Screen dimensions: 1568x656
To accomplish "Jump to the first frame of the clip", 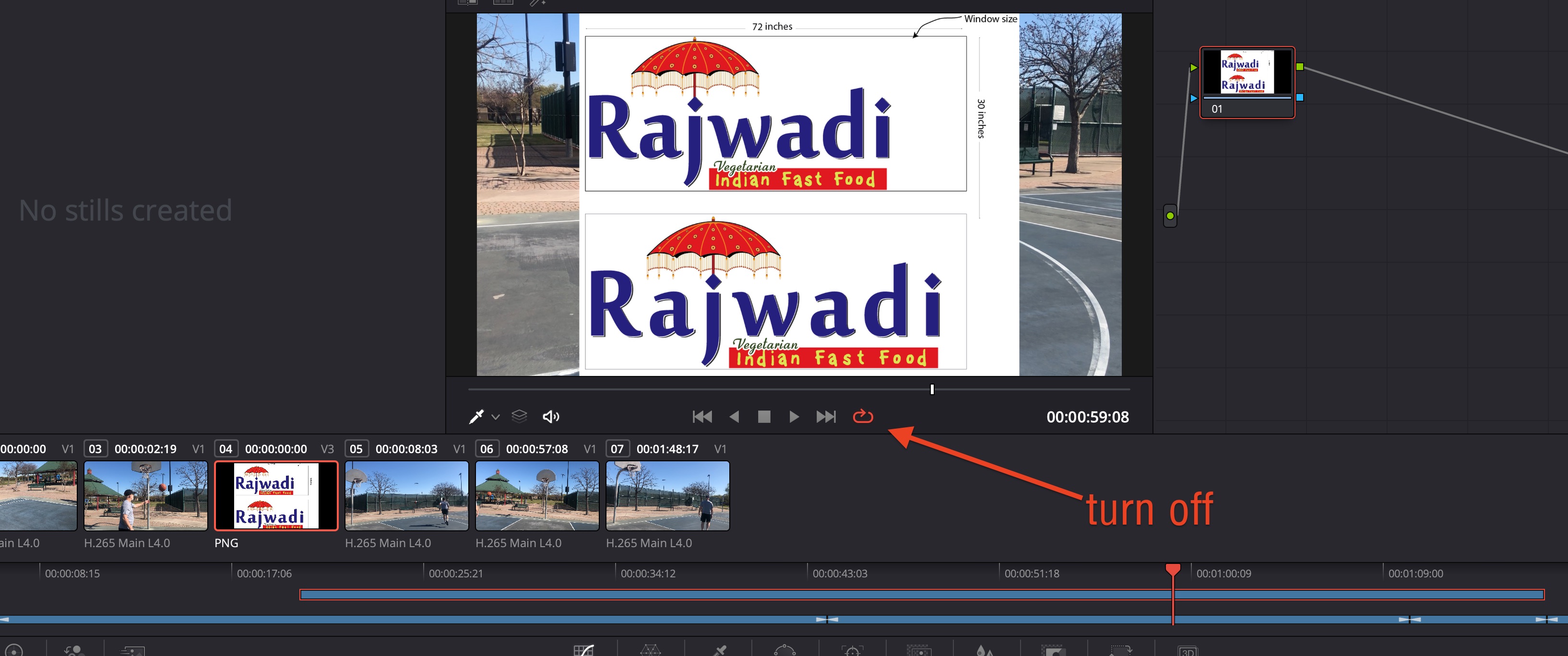I will coord(702,417).
